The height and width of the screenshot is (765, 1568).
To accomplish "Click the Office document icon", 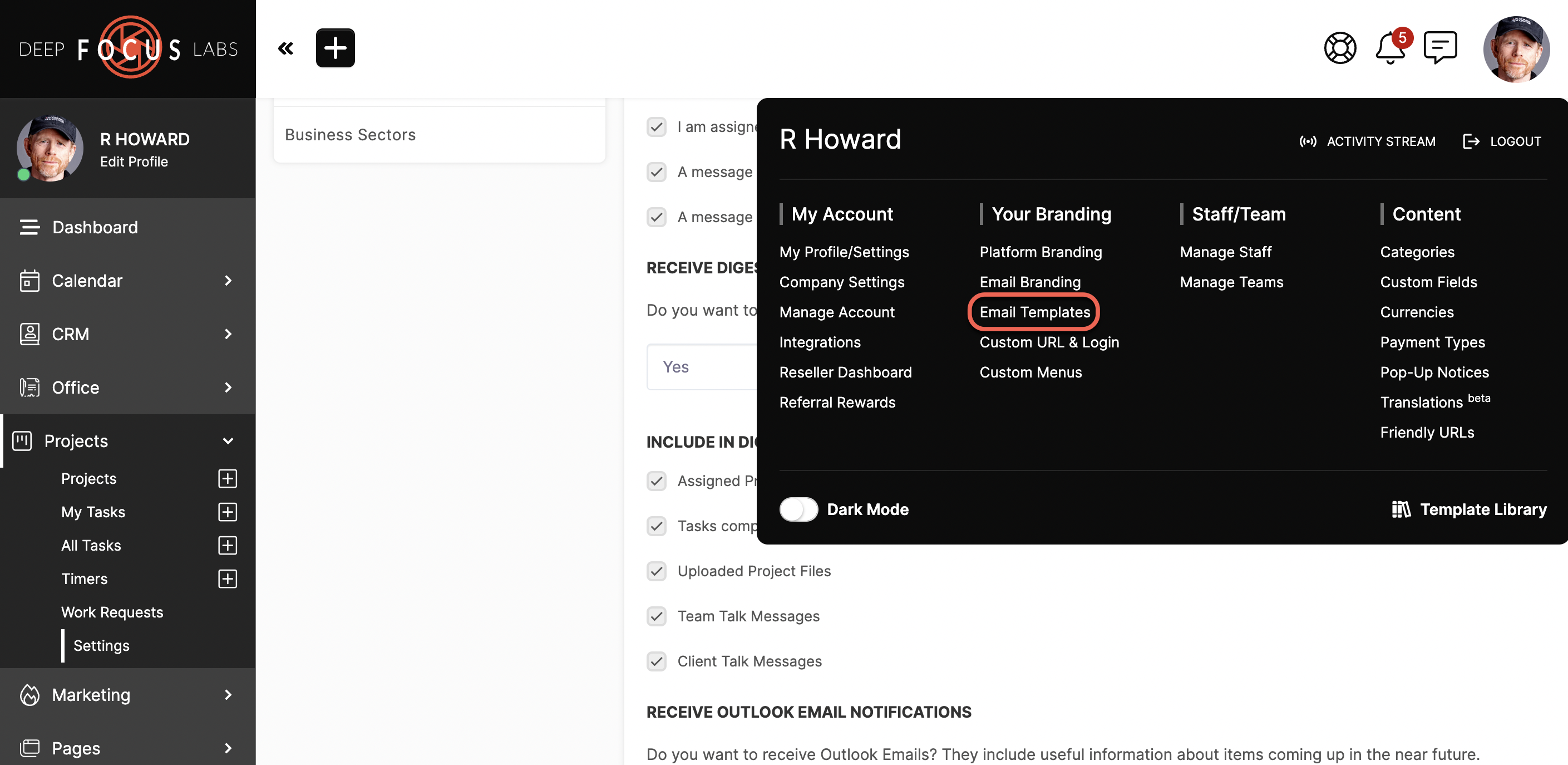I will click(x=29, y=388).
